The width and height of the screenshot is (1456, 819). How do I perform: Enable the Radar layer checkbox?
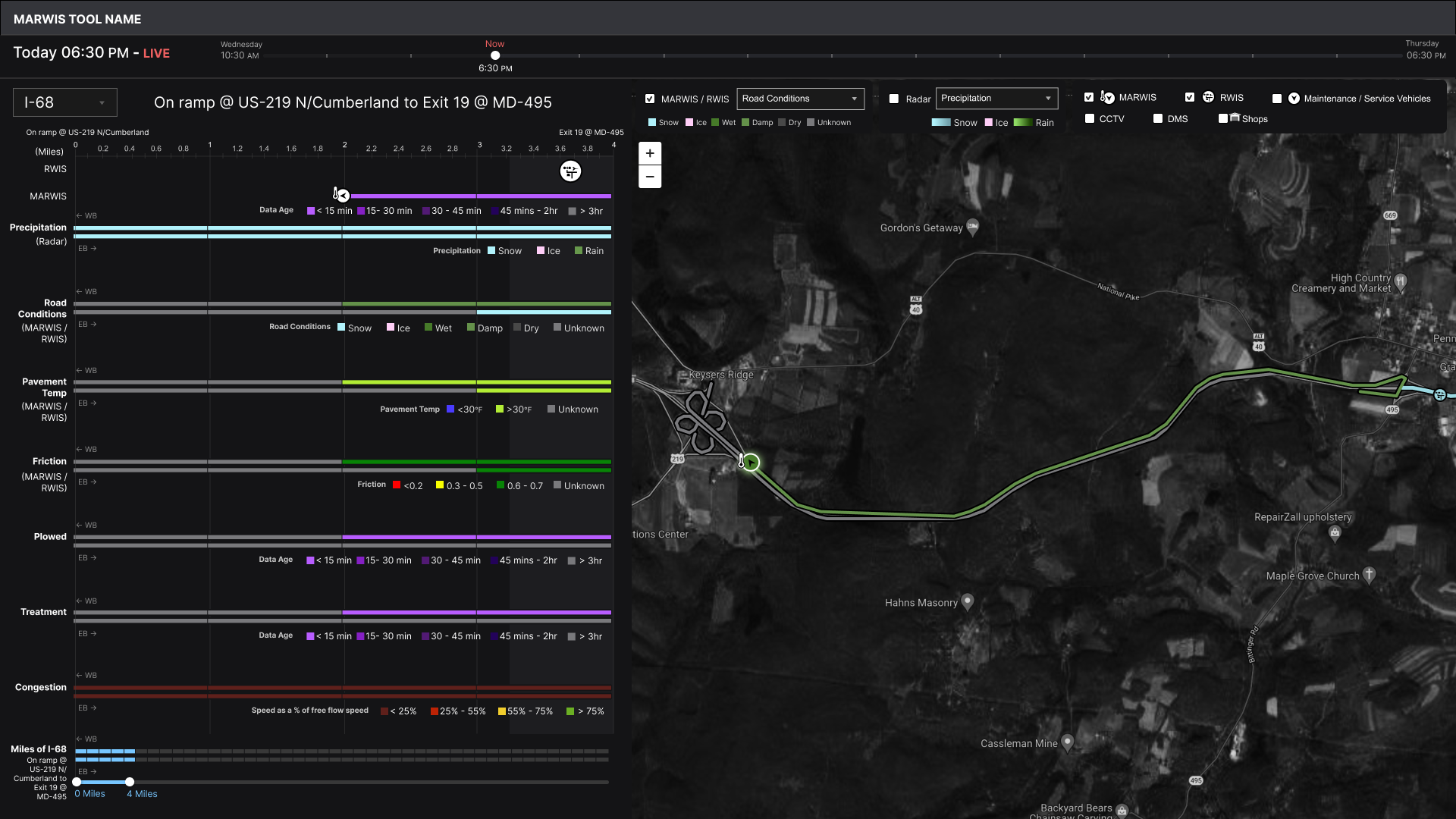[894, 99]
